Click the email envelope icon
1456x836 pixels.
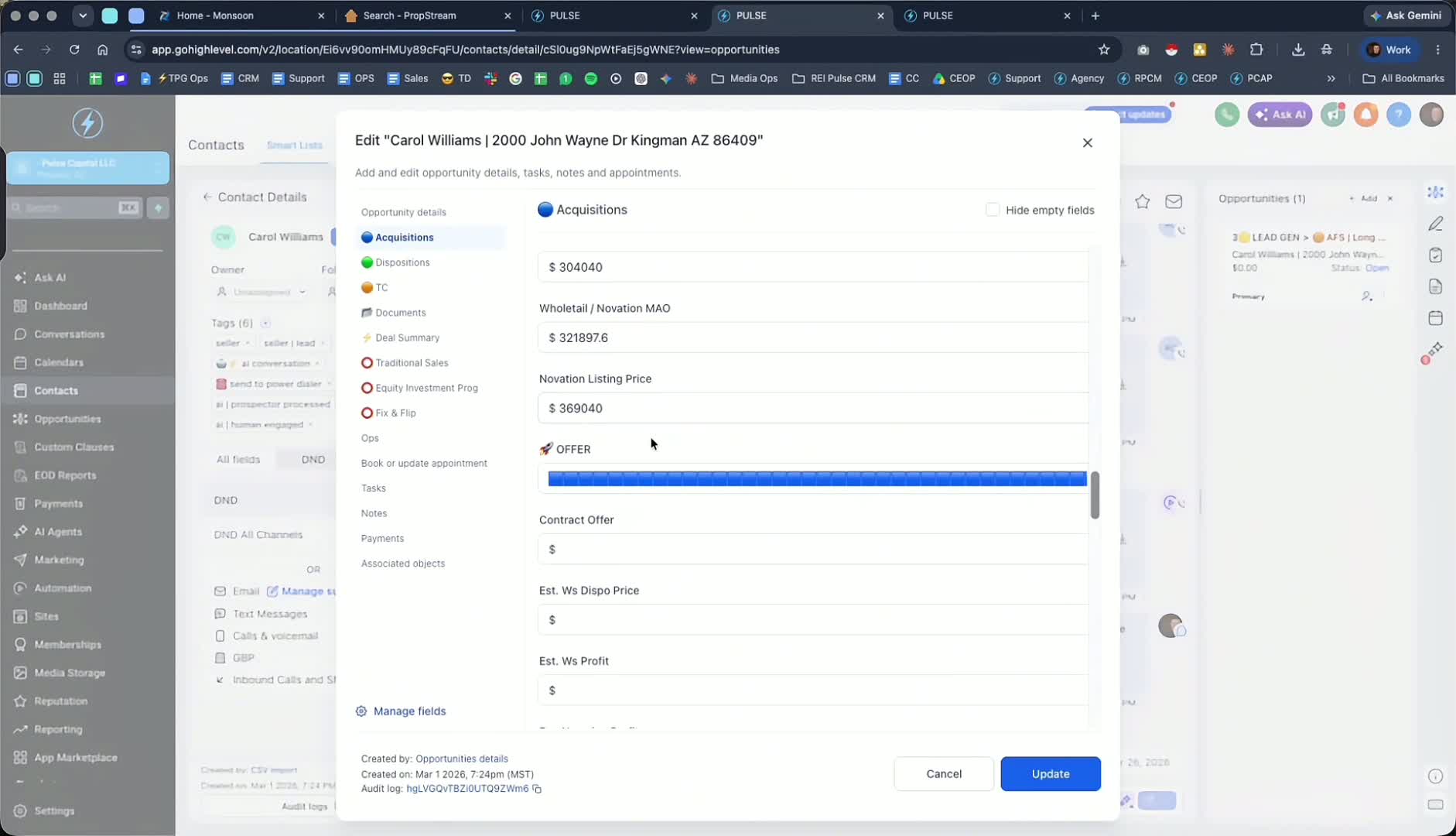(x=1174, y=201)
